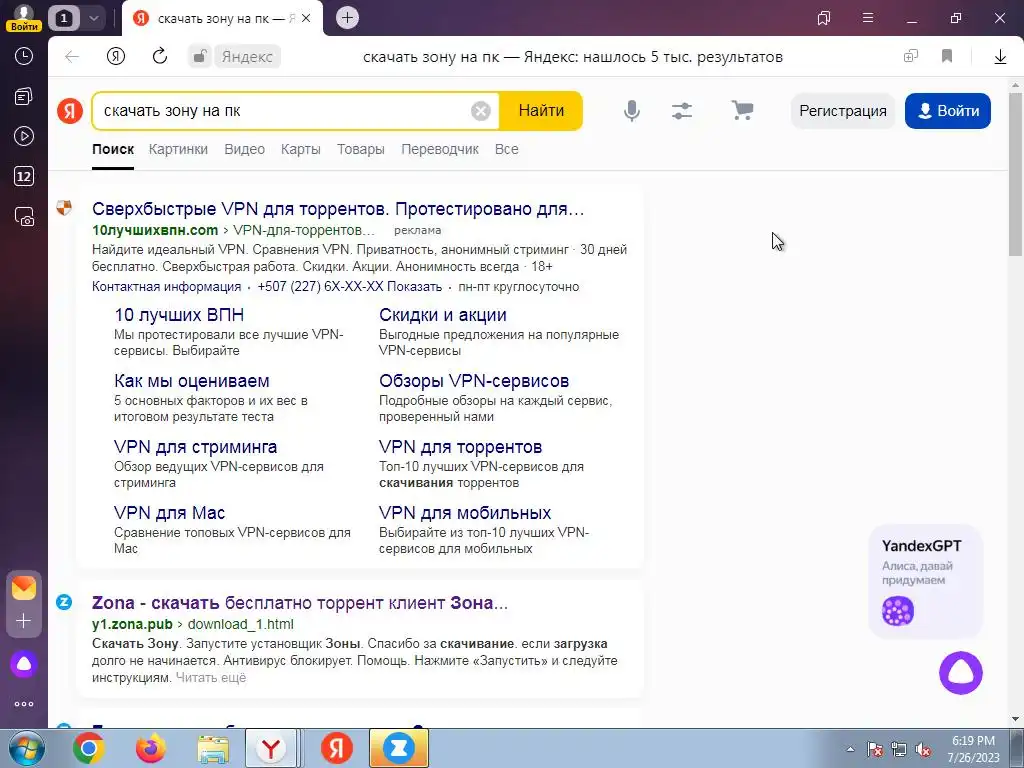Image resolution: width=1024 pixels, height=768 pixels.
Task: Click the red Yandex logo beside search box
Action: [x=70, y=110]
